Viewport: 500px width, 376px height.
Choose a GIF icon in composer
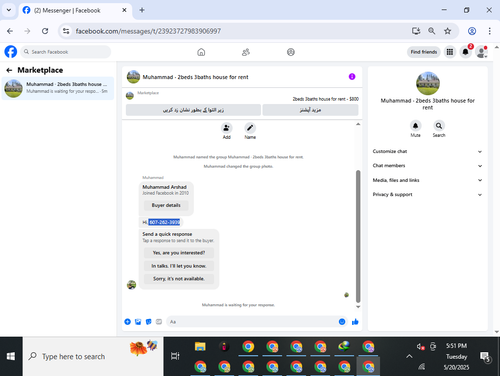click(x=159, y=322)
